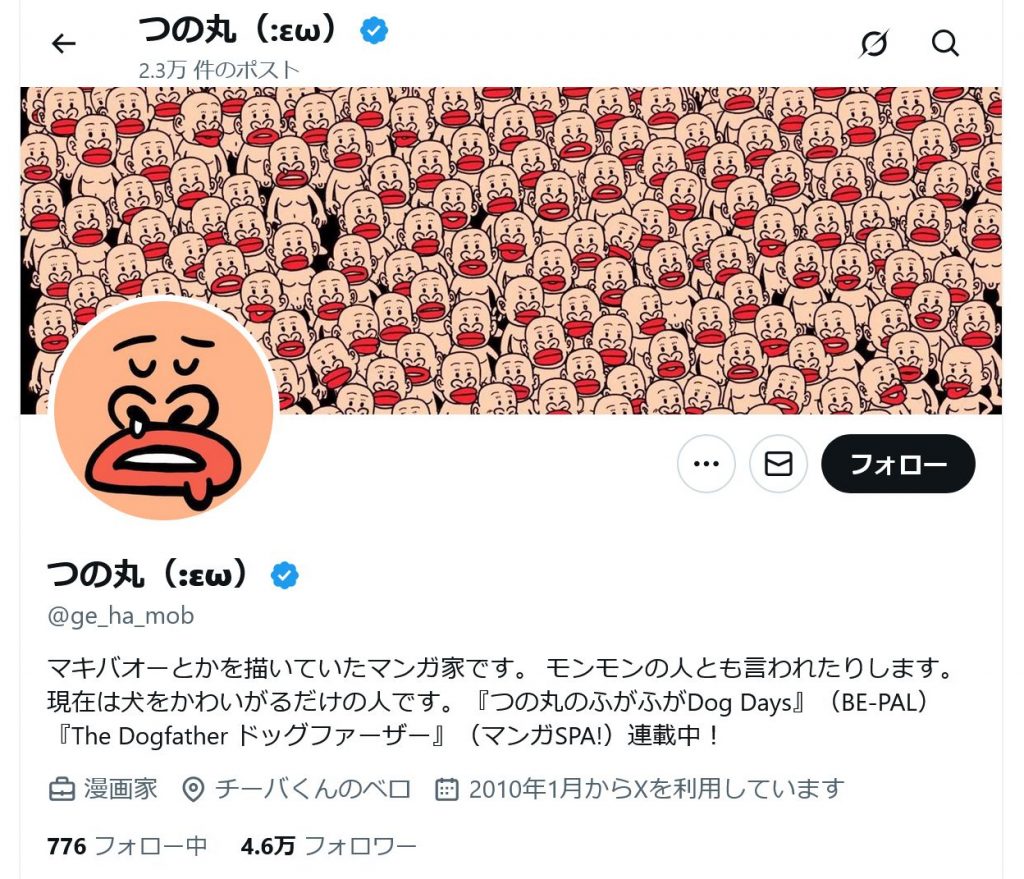Open the Grok slashed-circle icon
The width and height of the screenshot is (1024, 879).
[874, 44]
